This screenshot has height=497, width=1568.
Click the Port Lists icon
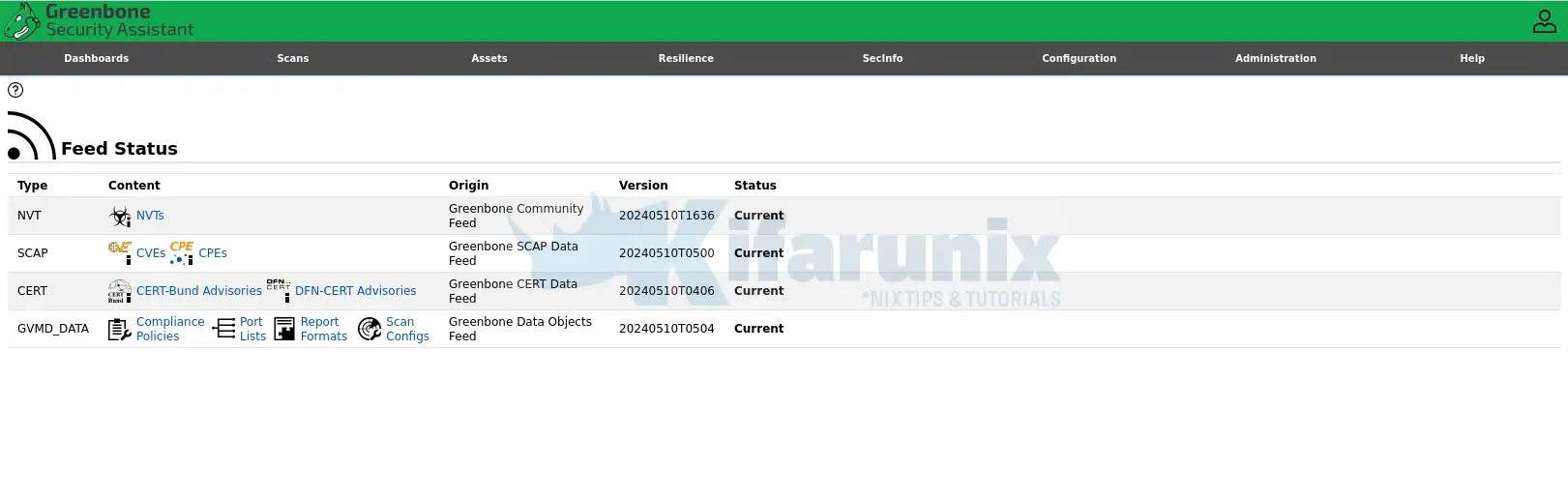pyautogui.click(x=223, y=329)
